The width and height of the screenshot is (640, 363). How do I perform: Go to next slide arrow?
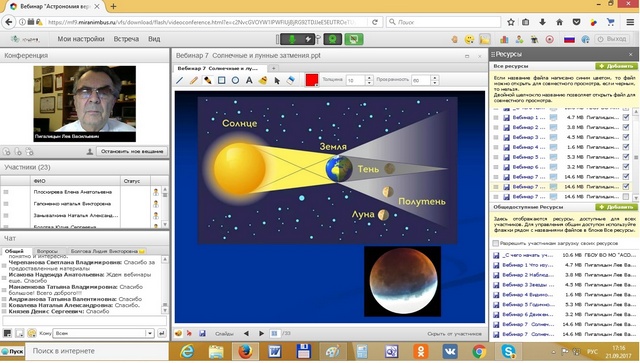pyautogui.click(x=261, y=334)
